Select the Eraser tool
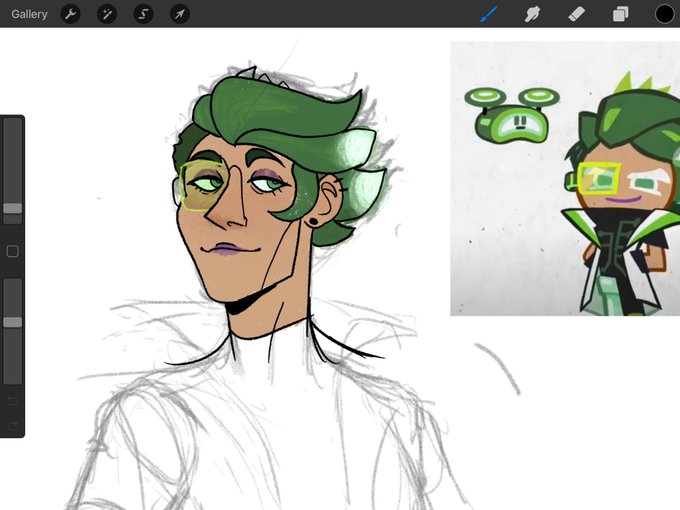680x510 pixels. (576, 14)
